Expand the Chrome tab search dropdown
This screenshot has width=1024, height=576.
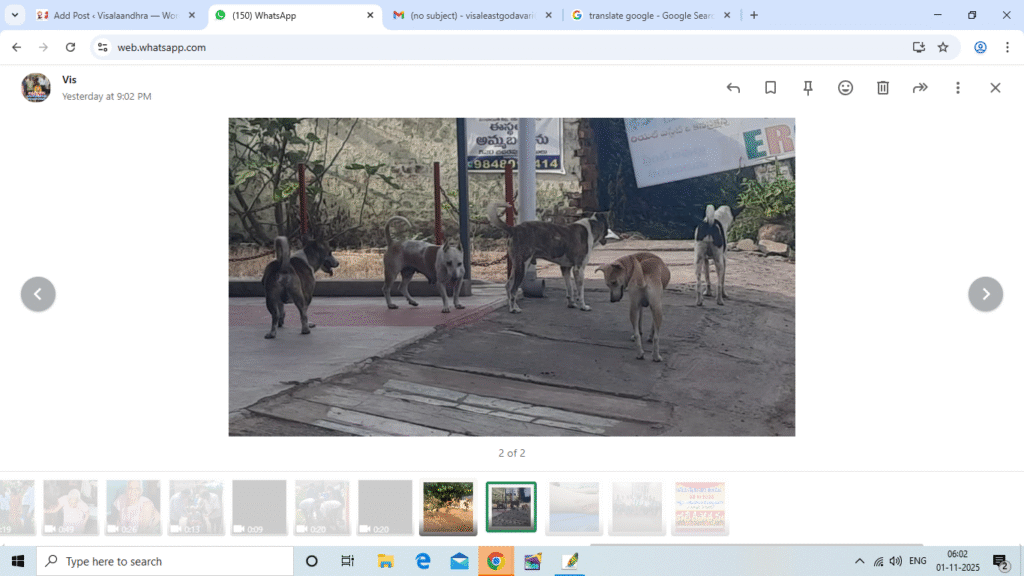(15, 15)
